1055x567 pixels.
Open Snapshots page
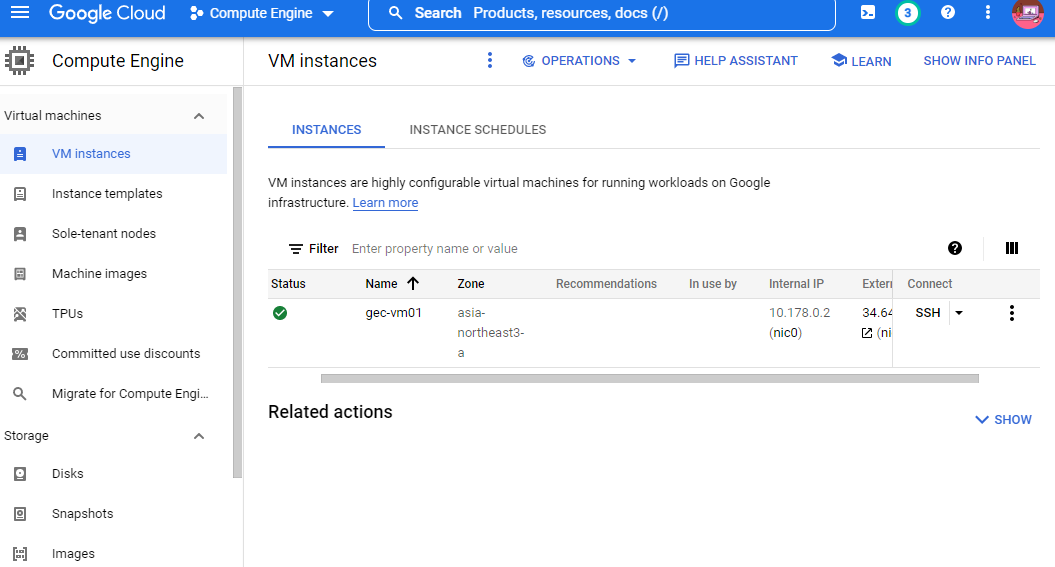coord(82,514)
